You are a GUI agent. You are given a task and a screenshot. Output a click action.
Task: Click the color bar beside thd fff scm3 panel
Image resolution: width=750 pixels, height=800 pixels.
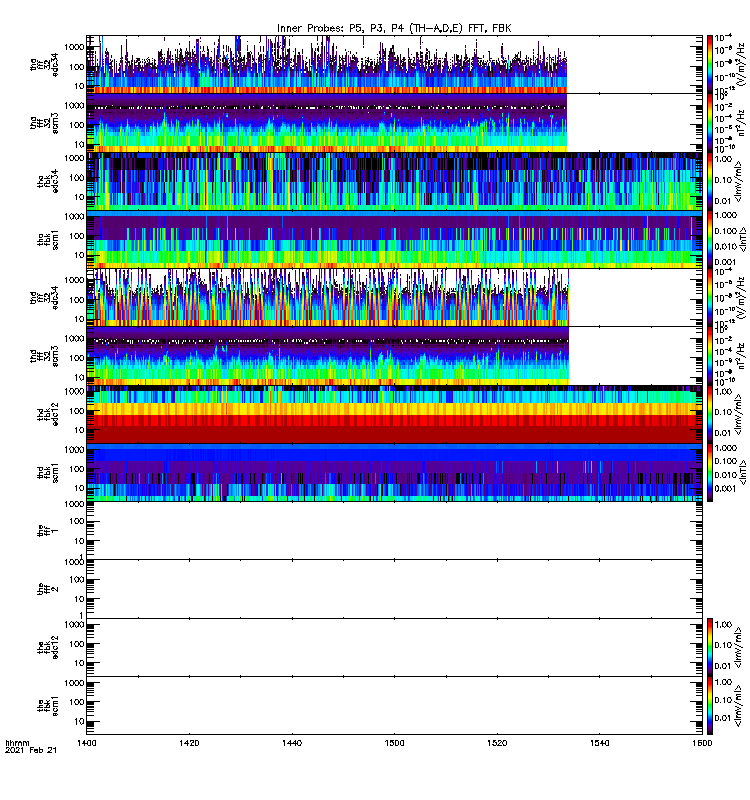click(x=710, y=356)
